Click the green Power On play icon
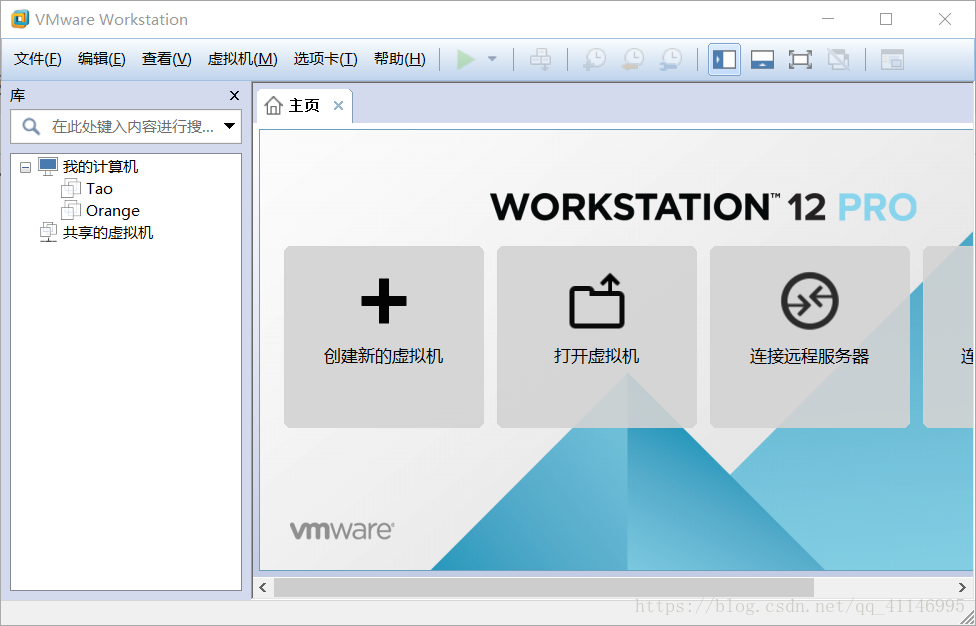 466,60
